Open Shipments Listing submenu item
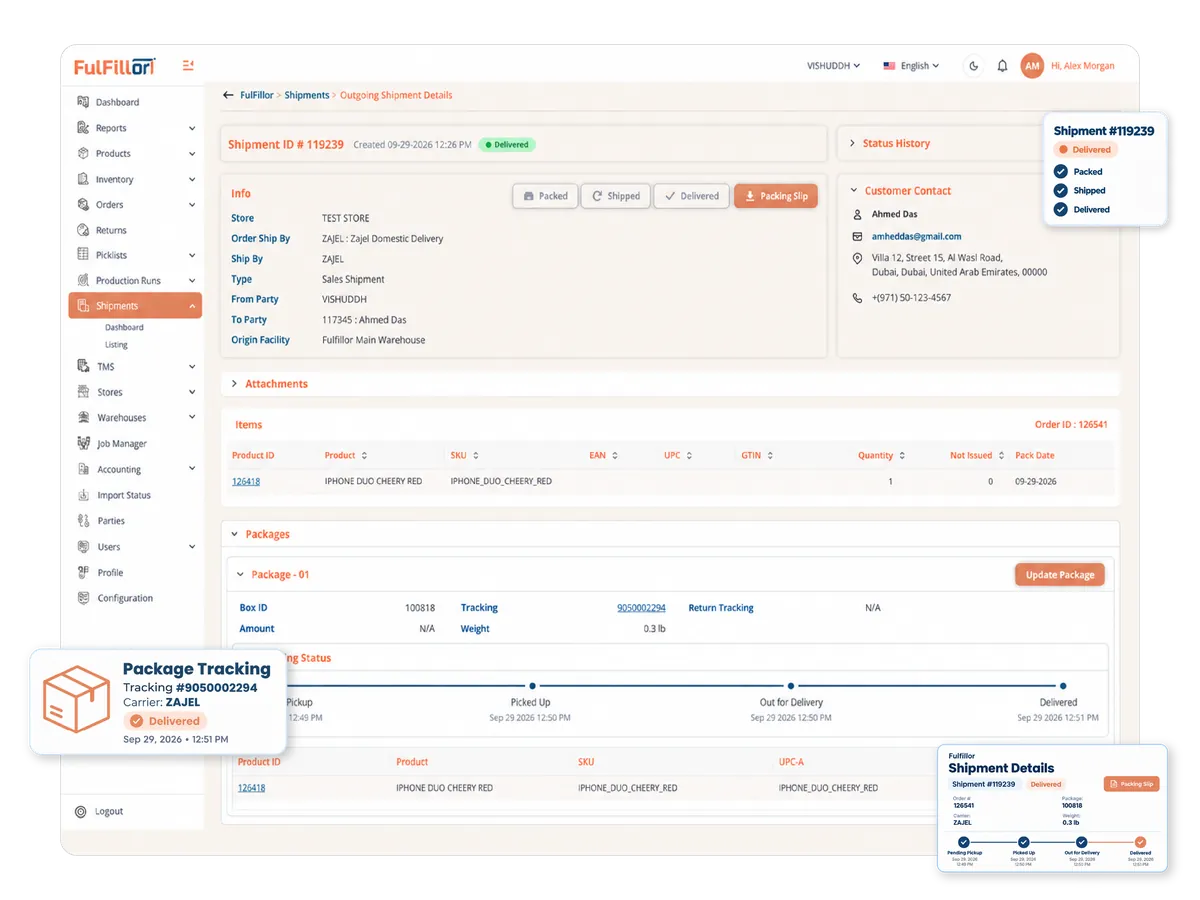The width and height of the screenshot is (1200, 900). 116,345
